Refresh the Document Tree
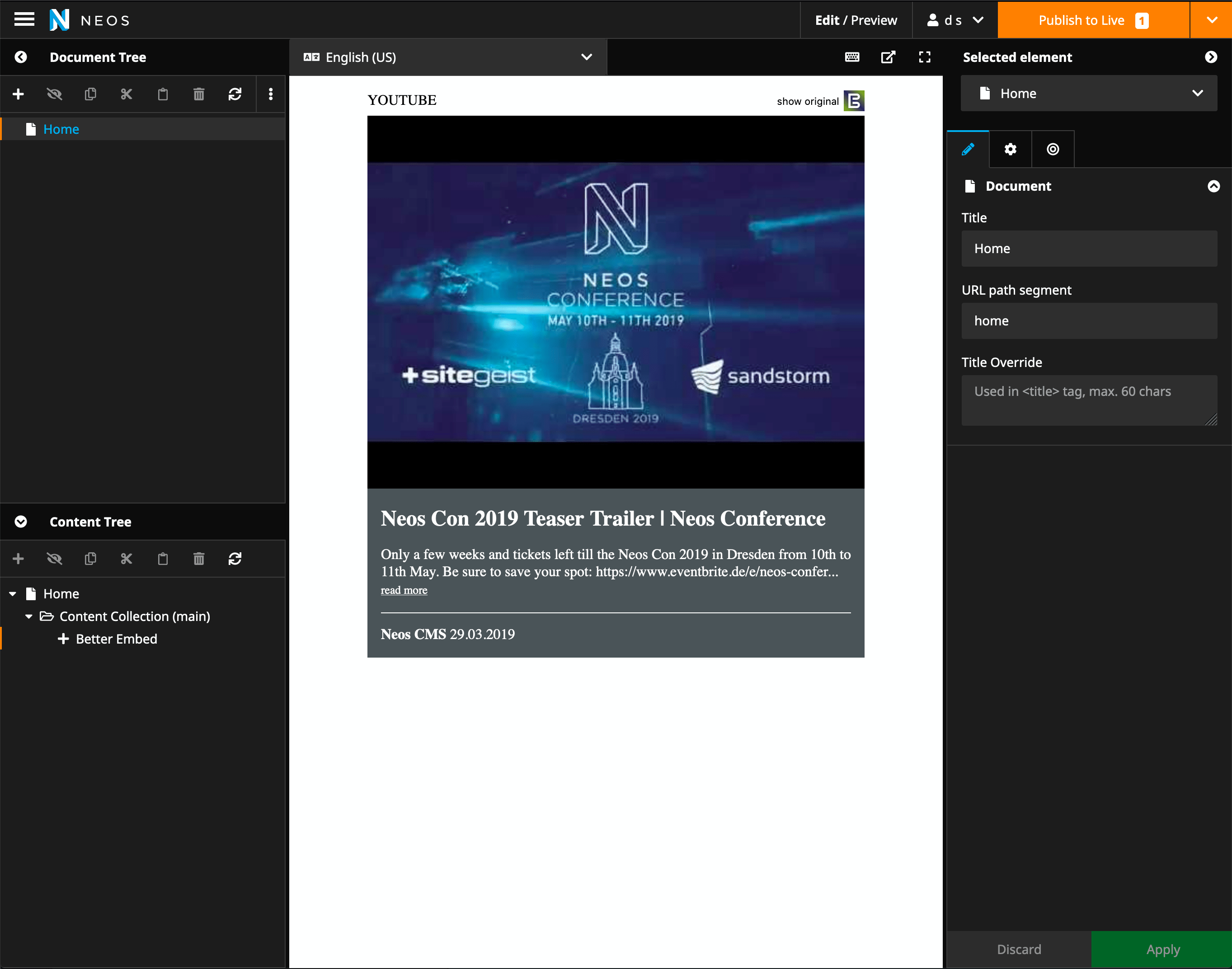Viewport: 1232px width, 969px height. tap(235, 94)
